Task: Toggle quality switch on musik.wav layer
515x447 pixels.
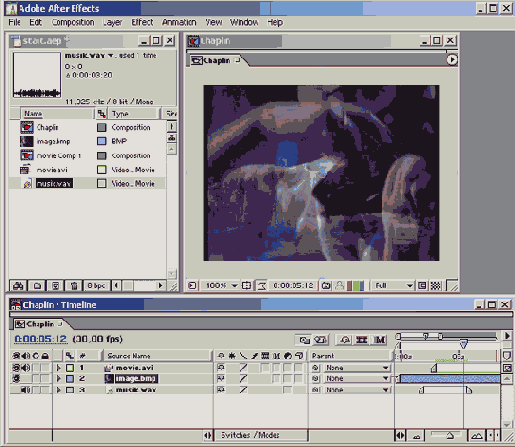Action: point(243,390)
